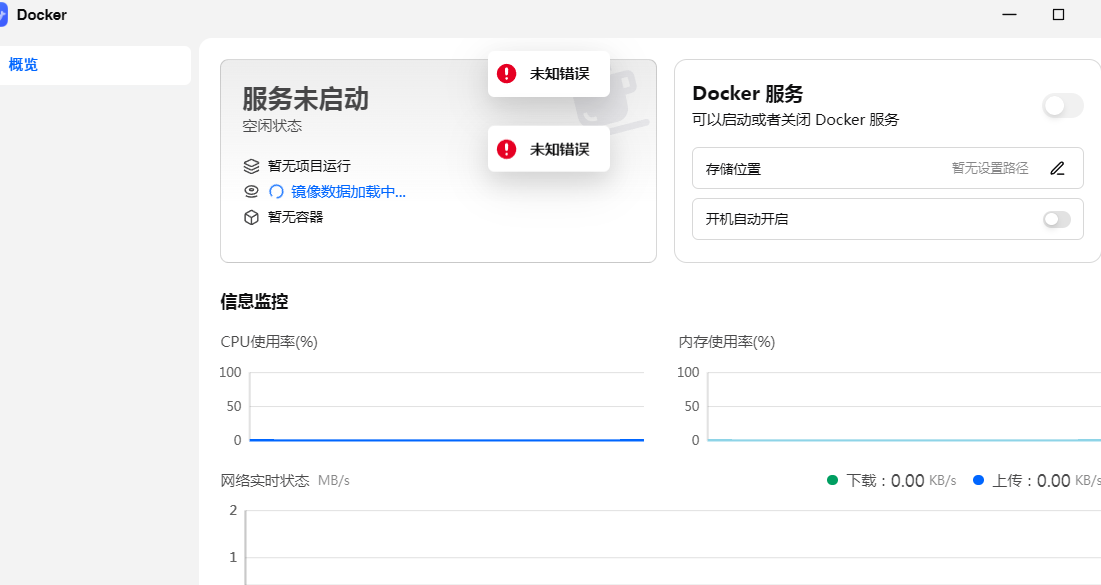Image resolution: width=1101 pixels, height=585 pixels.
Task: Click the layers icon beside 暂无项目运行
Action: tap(251, 166)
